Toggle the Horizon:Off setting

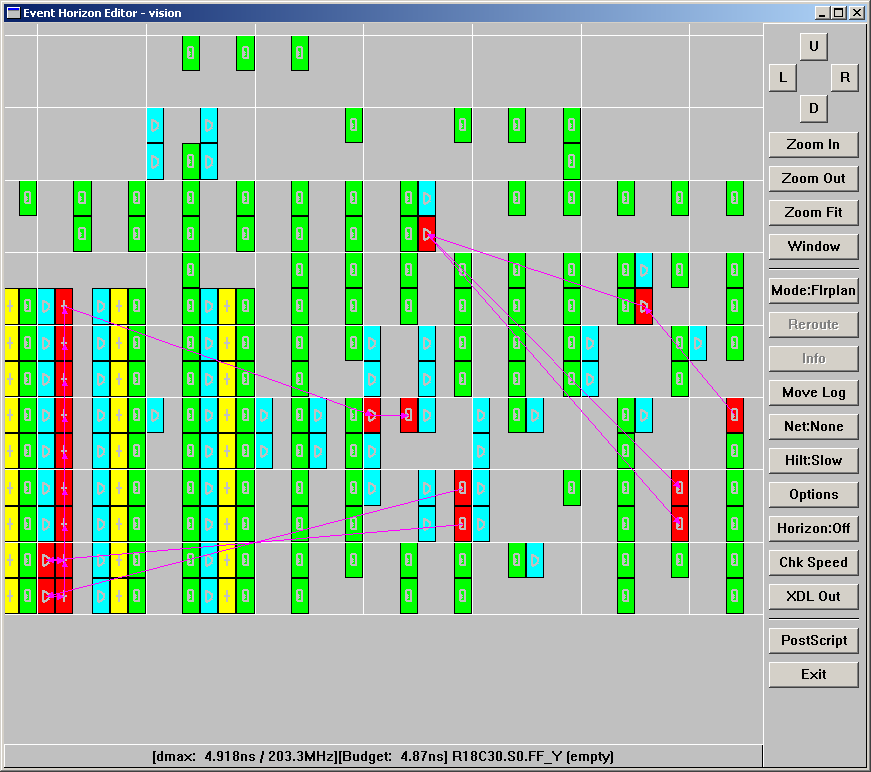click(813, 528)
